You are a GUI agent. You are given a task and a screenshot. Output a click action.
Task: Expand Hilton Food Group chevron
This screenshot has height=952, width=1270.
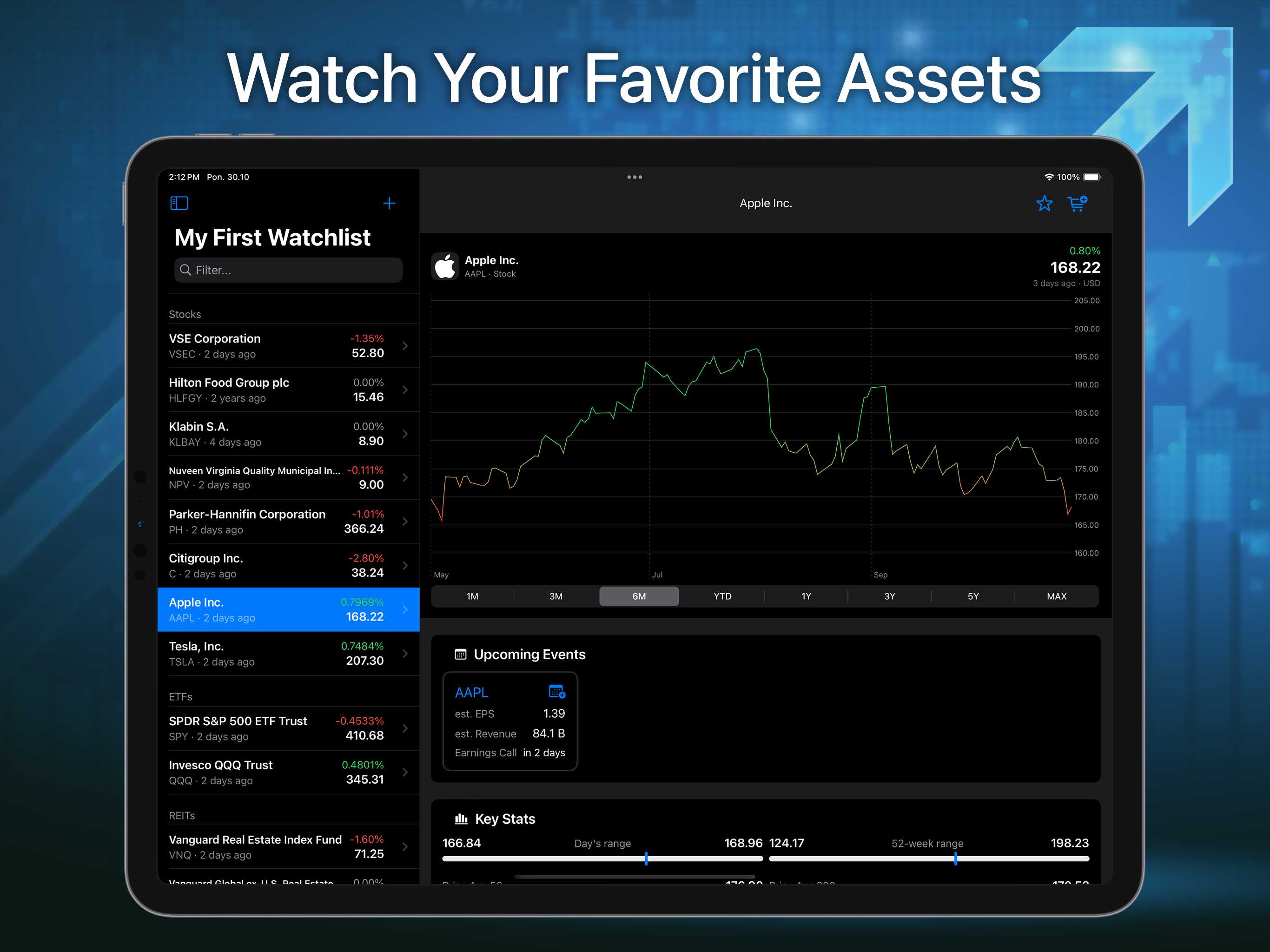tap(405, 390)
